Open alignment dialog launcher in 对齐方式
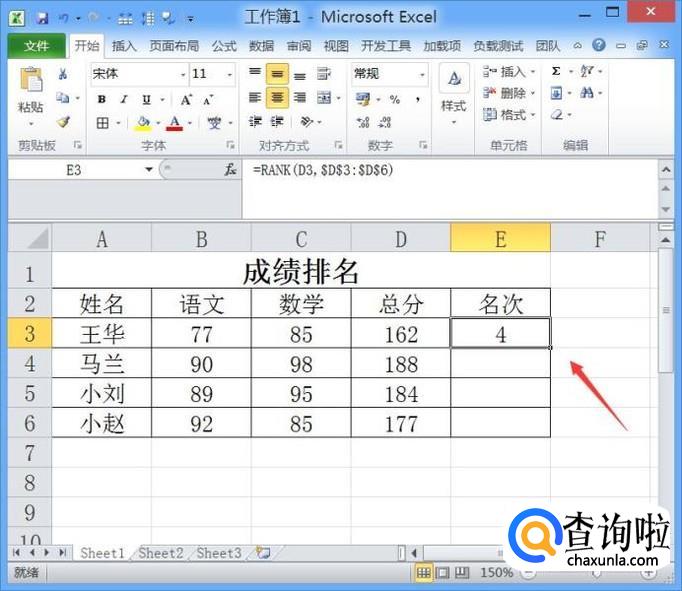 (x=338, y=145)
